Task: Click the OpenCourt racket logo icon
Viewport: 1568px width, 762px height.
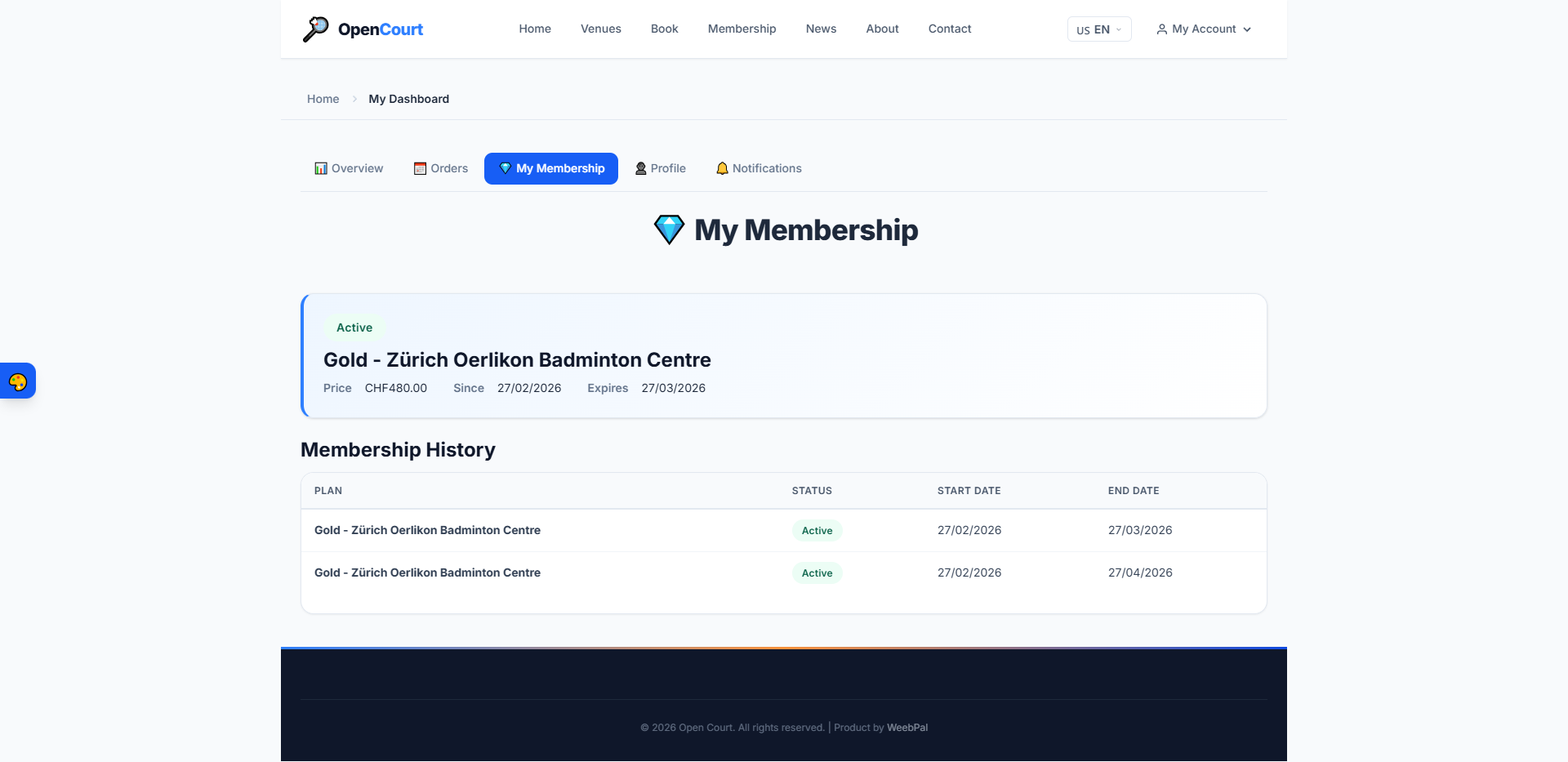Action: [315, 29]
